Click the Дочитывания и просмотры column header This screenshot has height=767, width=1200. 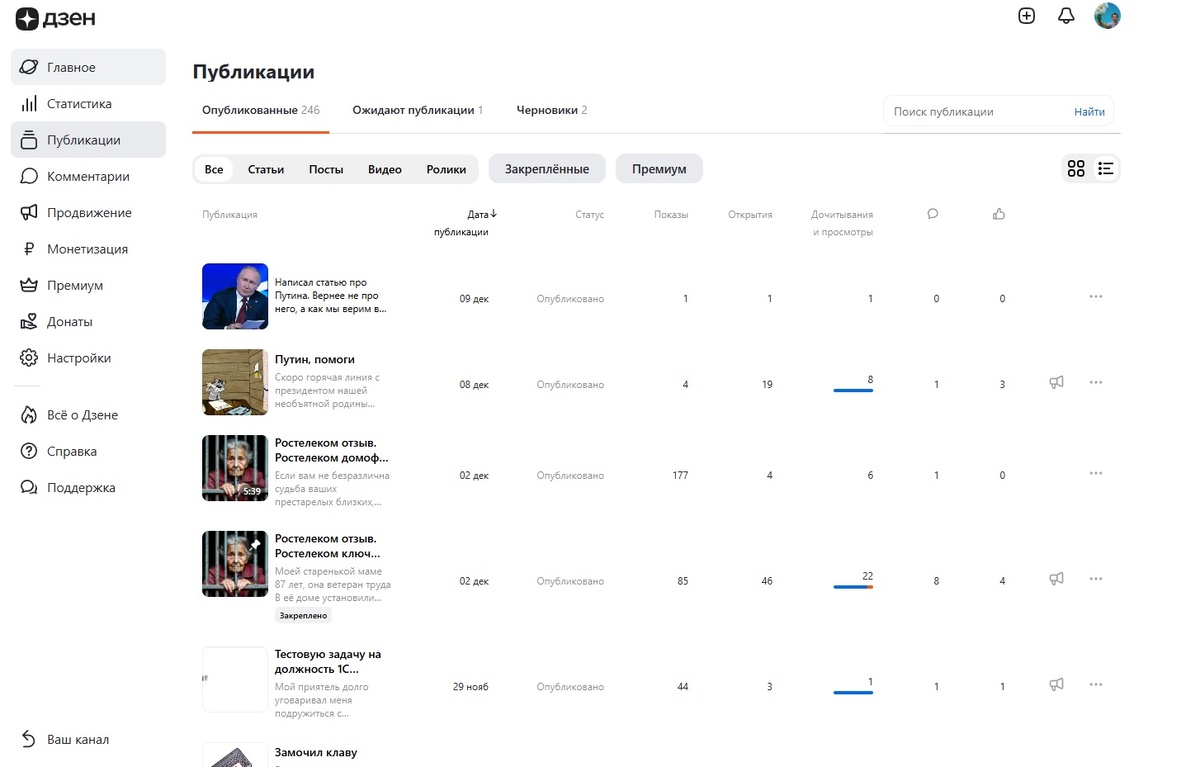point(842,223)
